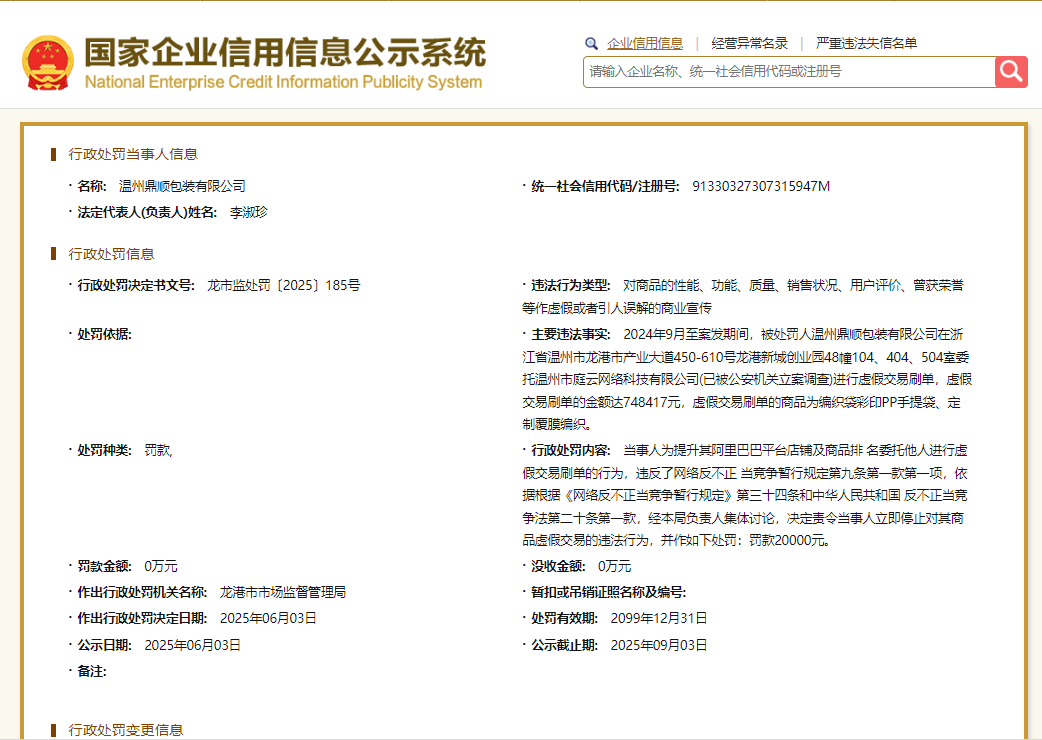Click the 暂扣或吊销证照名称及编号 label
Image resolution: width=1042 pixels, height=740 pixels.
pos(609,593)
